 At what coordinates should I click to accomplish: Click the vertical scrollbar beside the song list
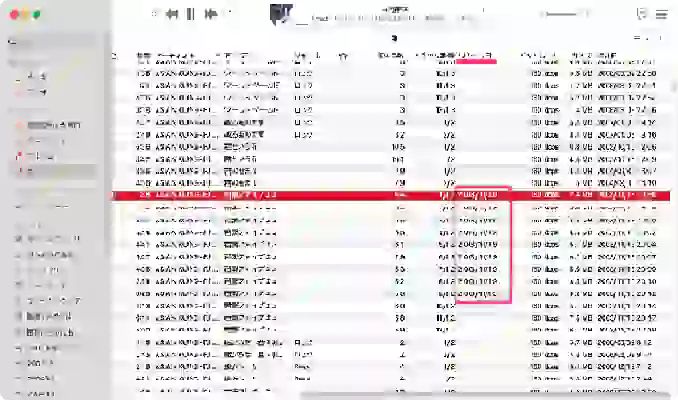pyautogui.click(x=673, y=86)
